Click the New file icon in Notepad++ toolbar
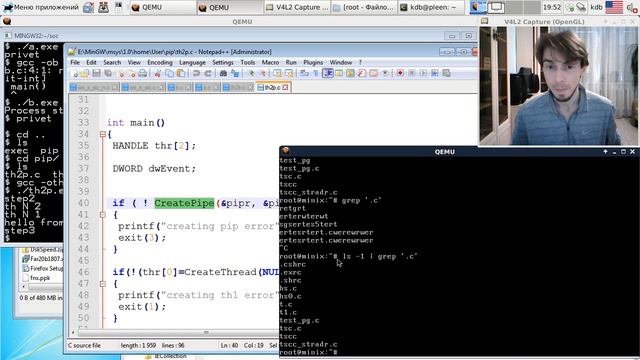This screenshot has height=360, width=640. [x=75, y=73]
